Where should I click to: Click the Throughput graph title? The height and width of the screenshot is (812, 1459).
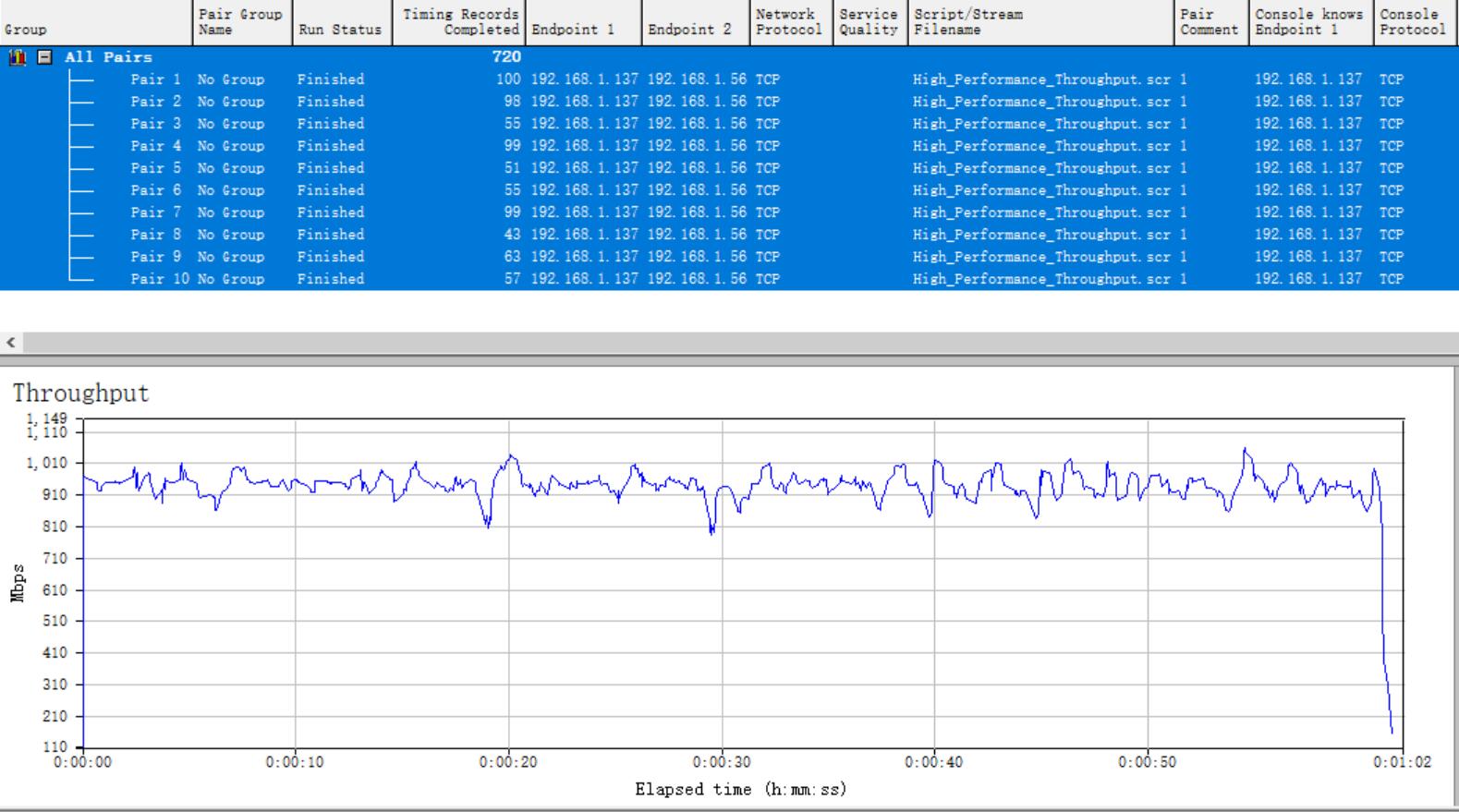(80, 394)
